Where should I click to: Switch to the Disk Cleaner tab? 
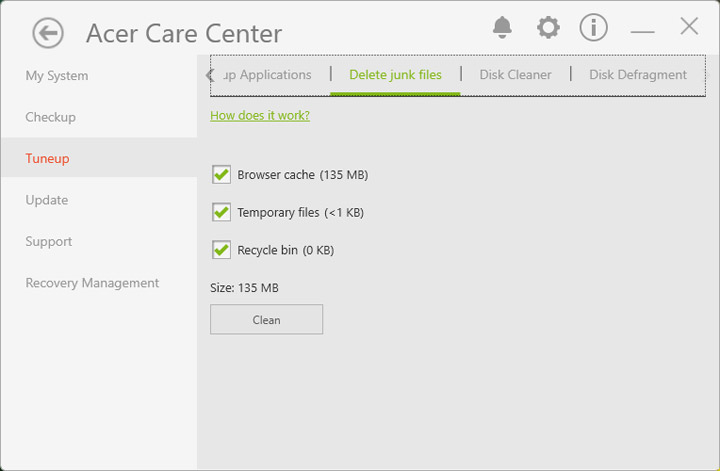tap(515, 75)
